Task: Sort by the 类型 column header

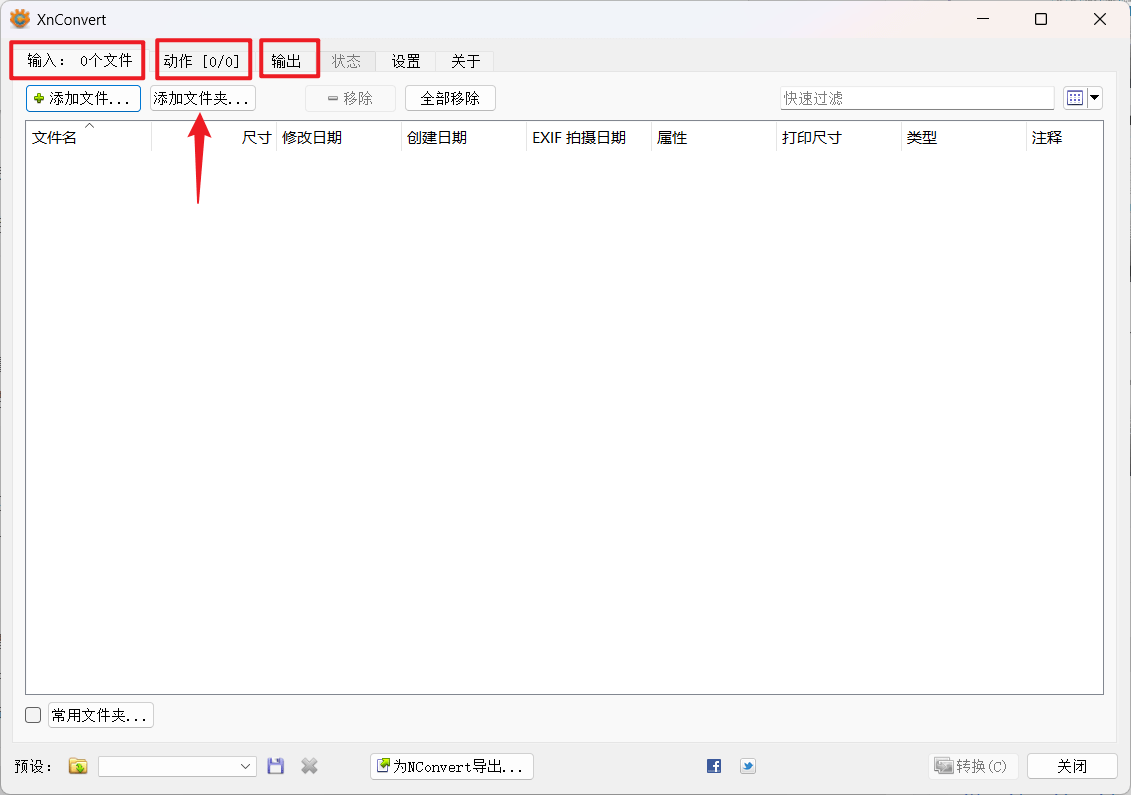Action: tap(964, 137)
